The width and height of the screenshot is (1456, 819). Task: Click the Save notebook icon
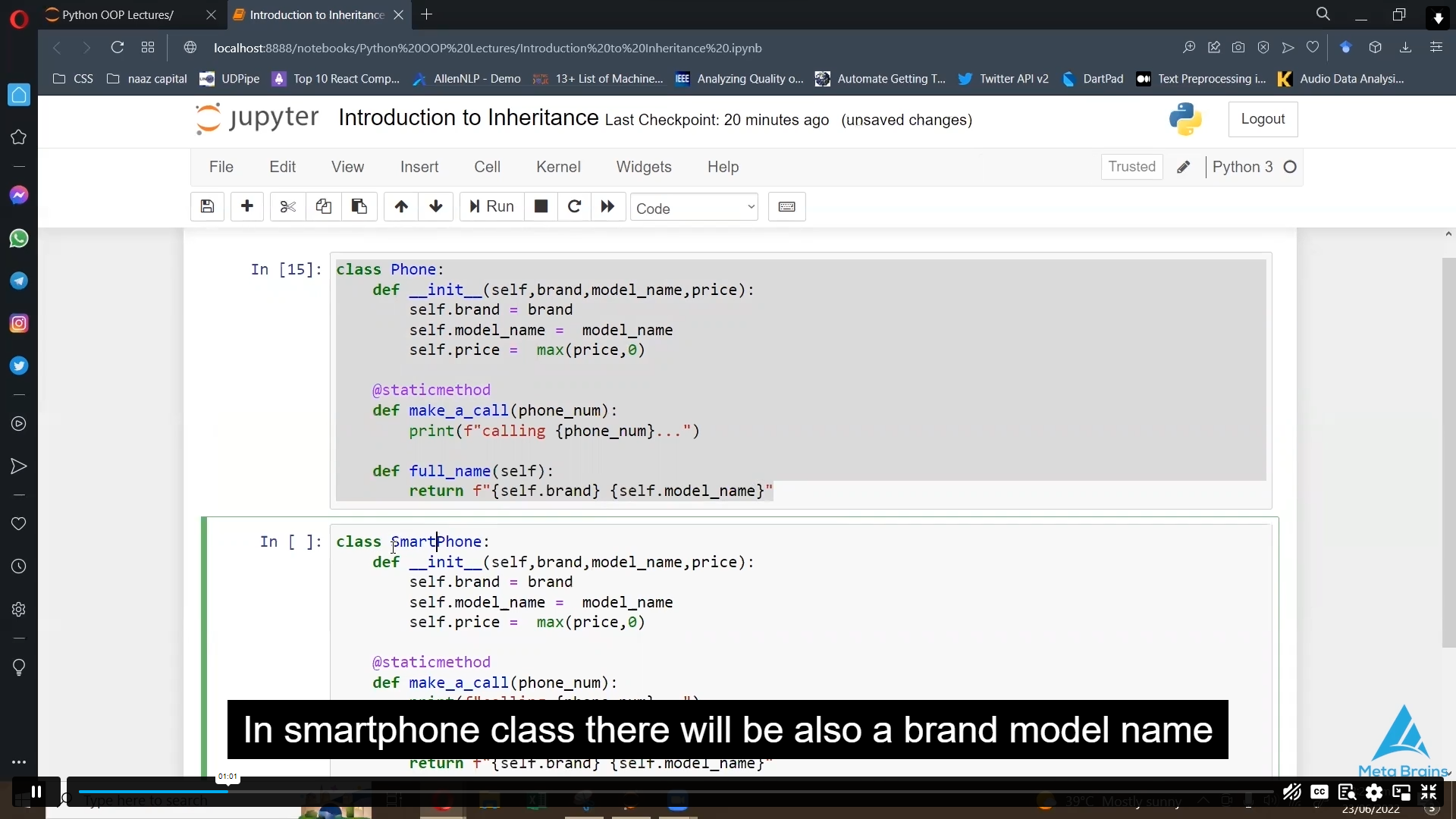pos(207,207)
